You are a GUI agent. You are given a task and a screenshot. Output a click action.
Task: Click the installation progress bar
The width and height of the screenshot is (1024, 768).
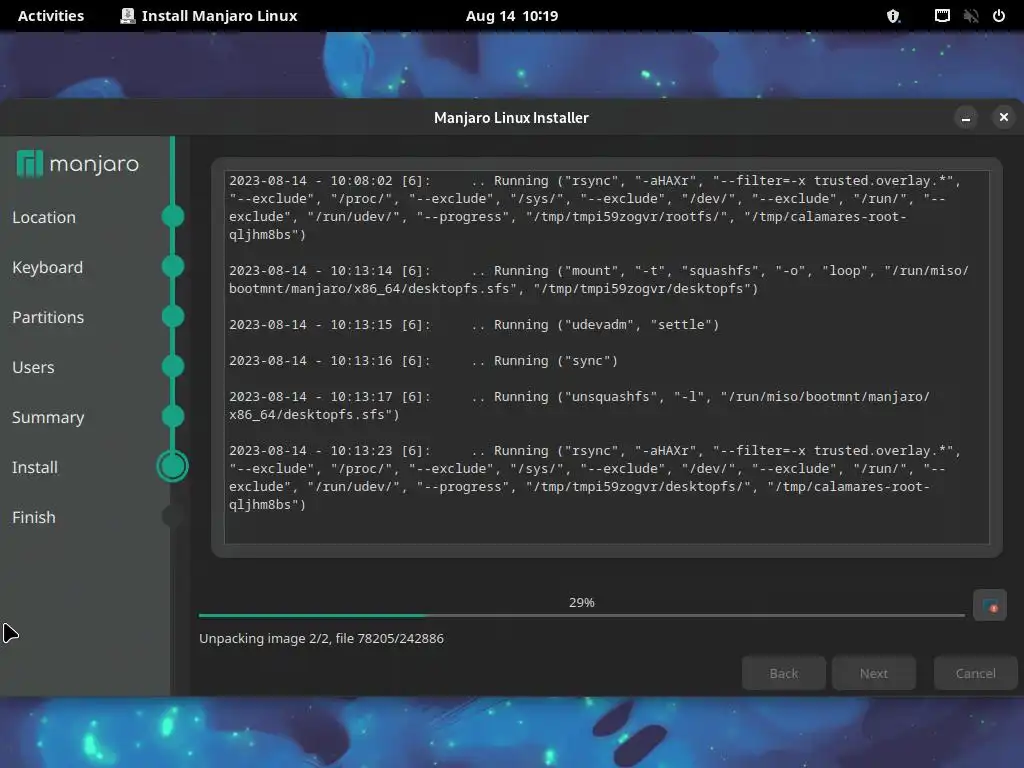[581, 615]
